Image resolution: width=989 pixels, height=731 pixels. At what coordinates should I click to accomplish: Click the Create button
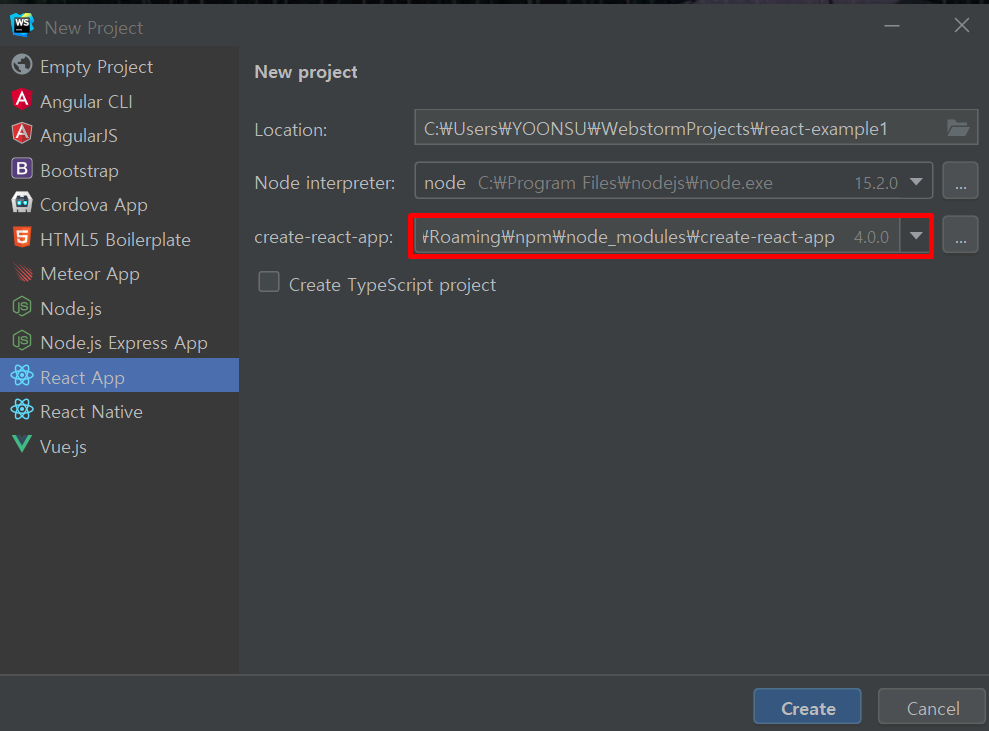point(807,708)
